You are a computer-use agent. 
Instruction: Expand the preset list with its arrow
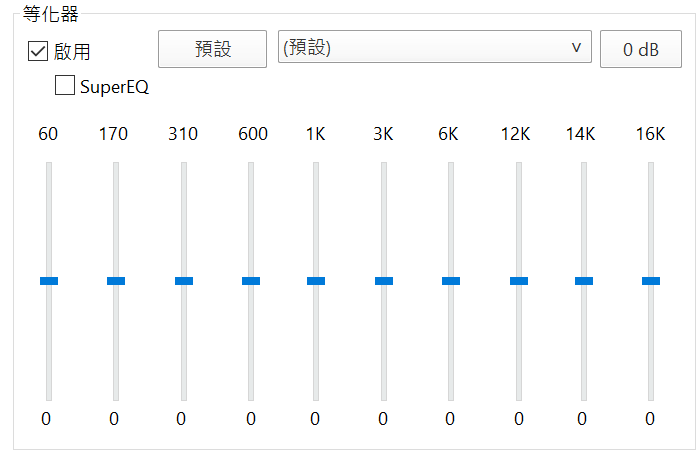click(576, 47)
